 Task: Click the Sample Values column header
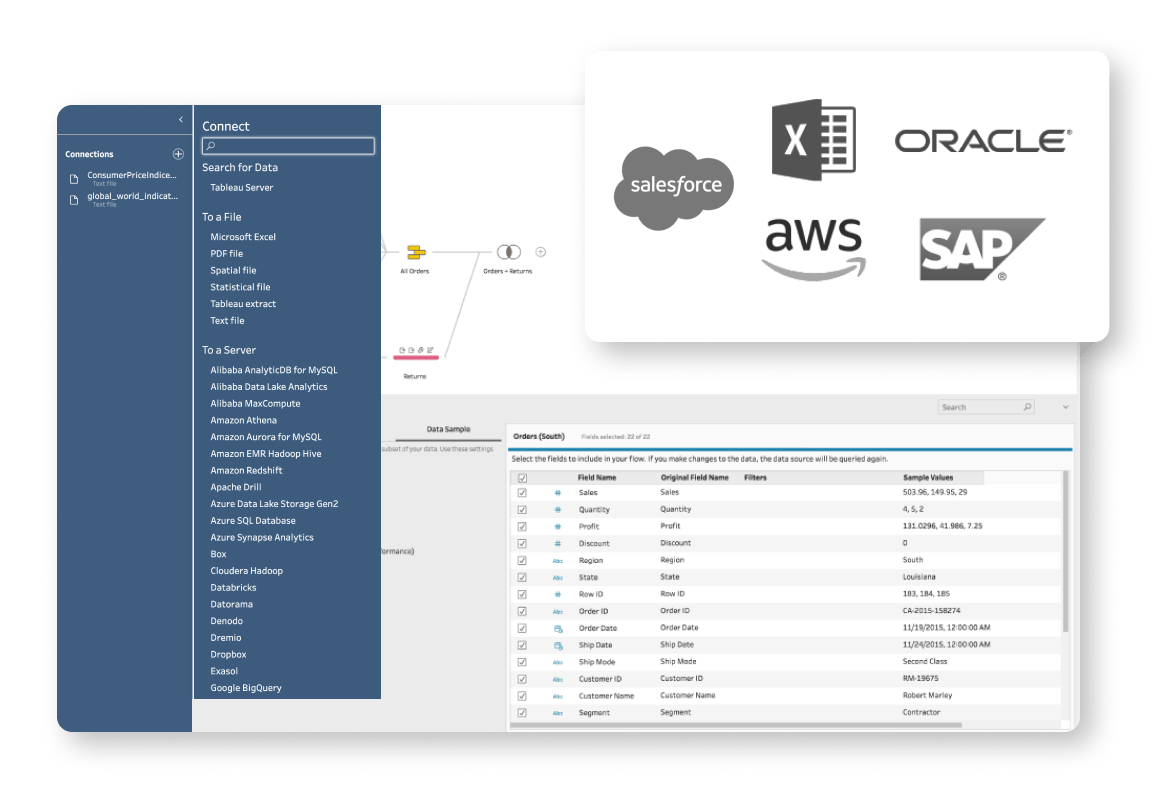(928, 478)
